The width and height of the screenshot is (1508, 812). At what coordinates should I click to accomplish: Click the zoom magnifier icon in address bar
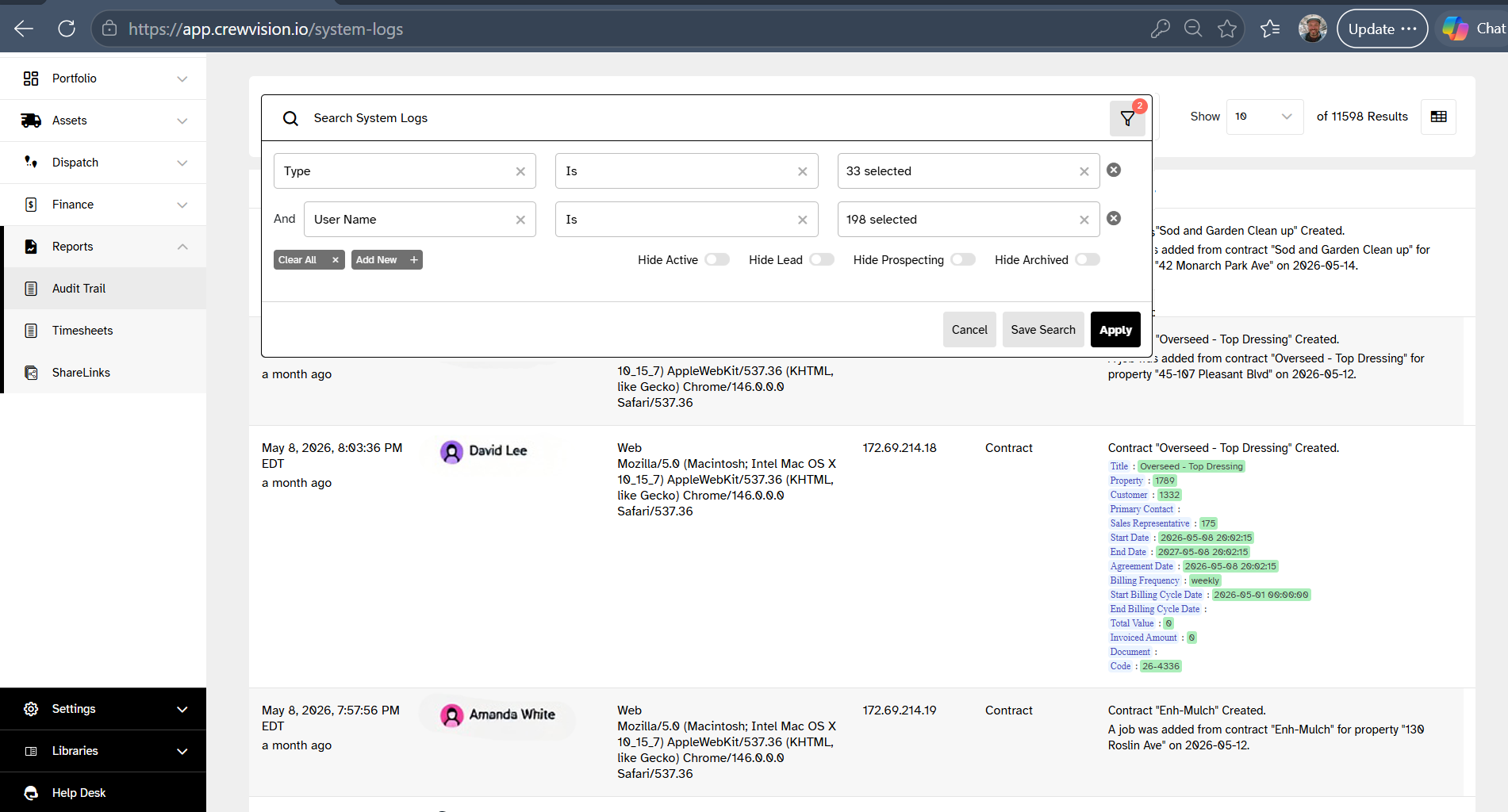1193,29
